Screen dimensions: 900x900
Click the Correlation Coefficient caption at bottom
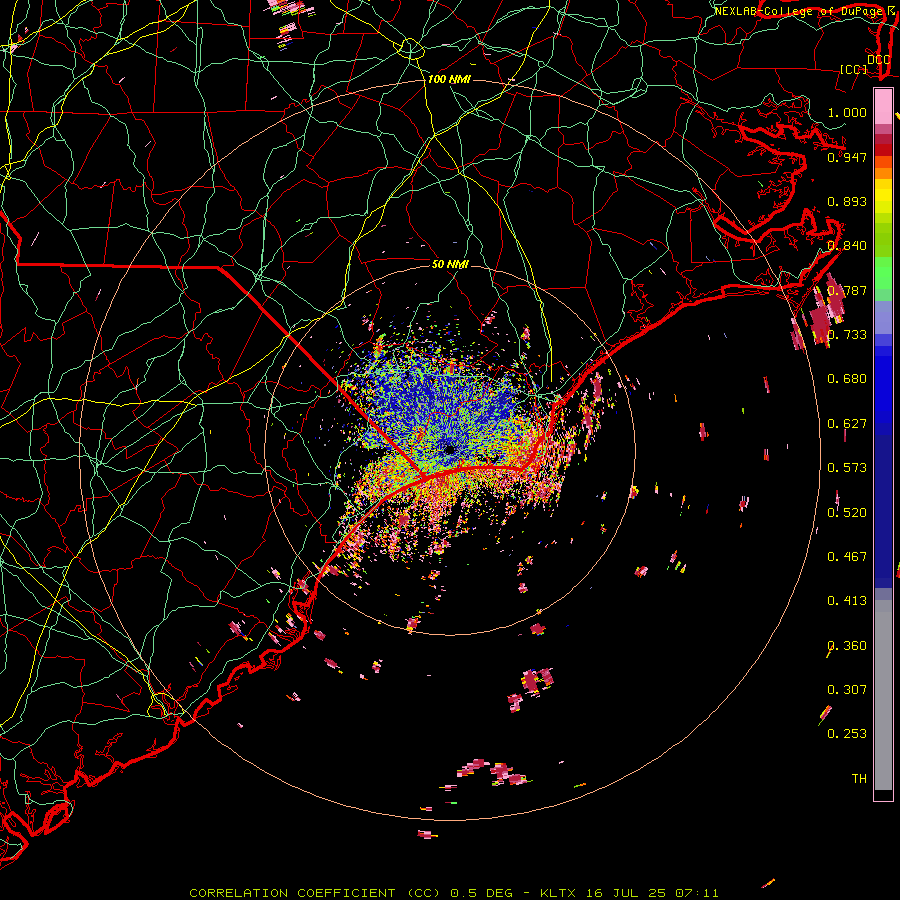453,893
